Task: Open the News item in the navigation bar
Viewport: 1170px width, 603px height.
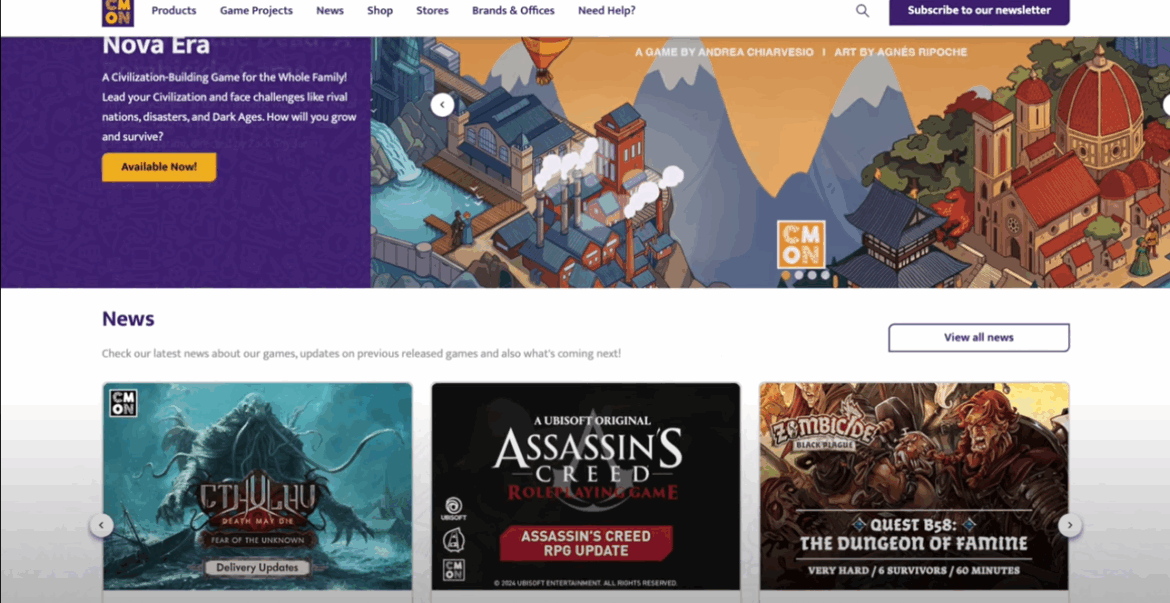Action: 330,11
